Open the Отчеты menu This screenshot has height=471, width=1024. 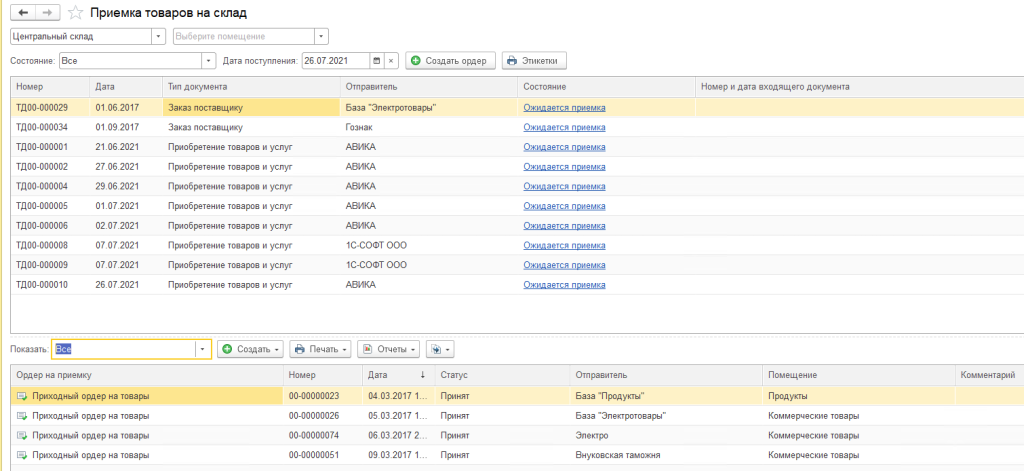[x=389, y=349]
